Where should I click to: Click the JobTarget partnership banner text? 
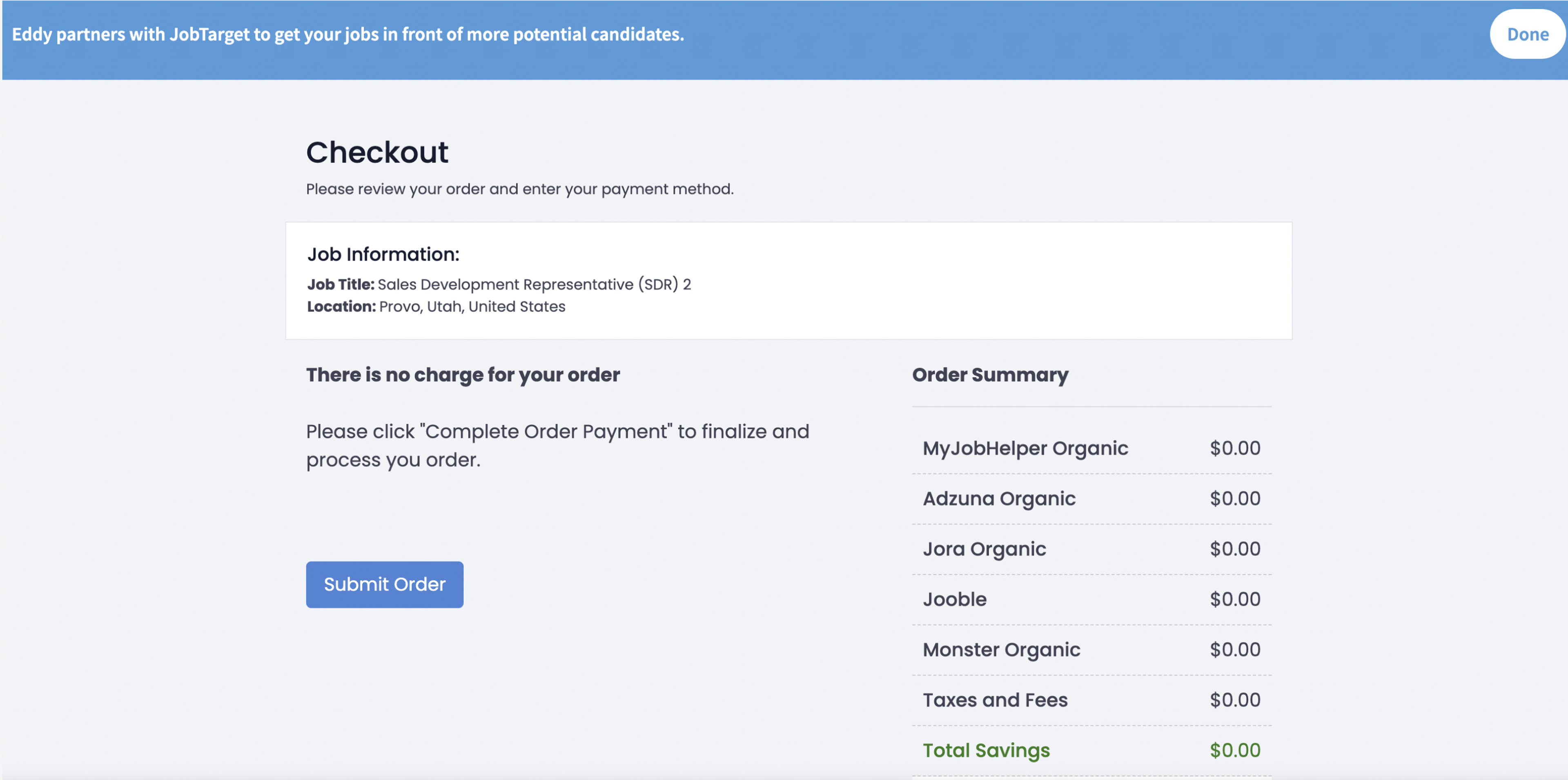(348, 35)
